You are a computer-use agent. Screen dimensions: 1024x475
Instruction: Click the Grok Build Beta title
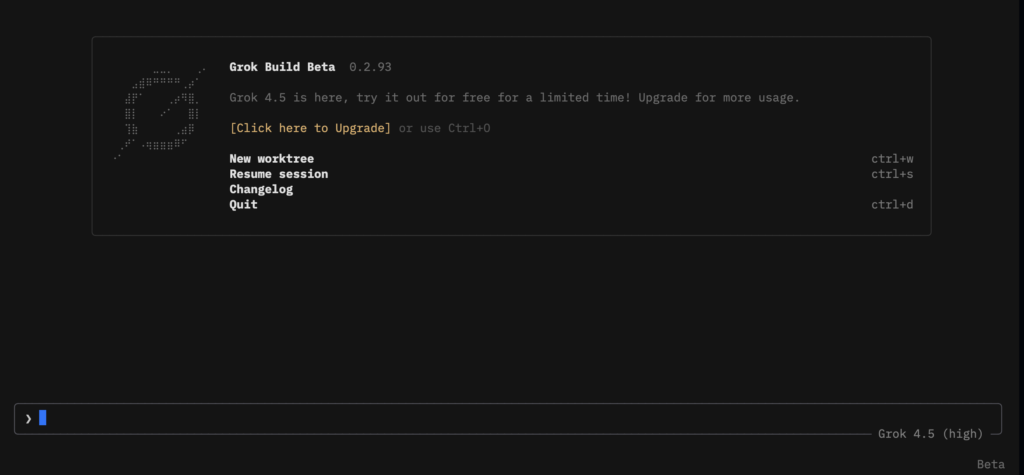click(x=282, y=67)
